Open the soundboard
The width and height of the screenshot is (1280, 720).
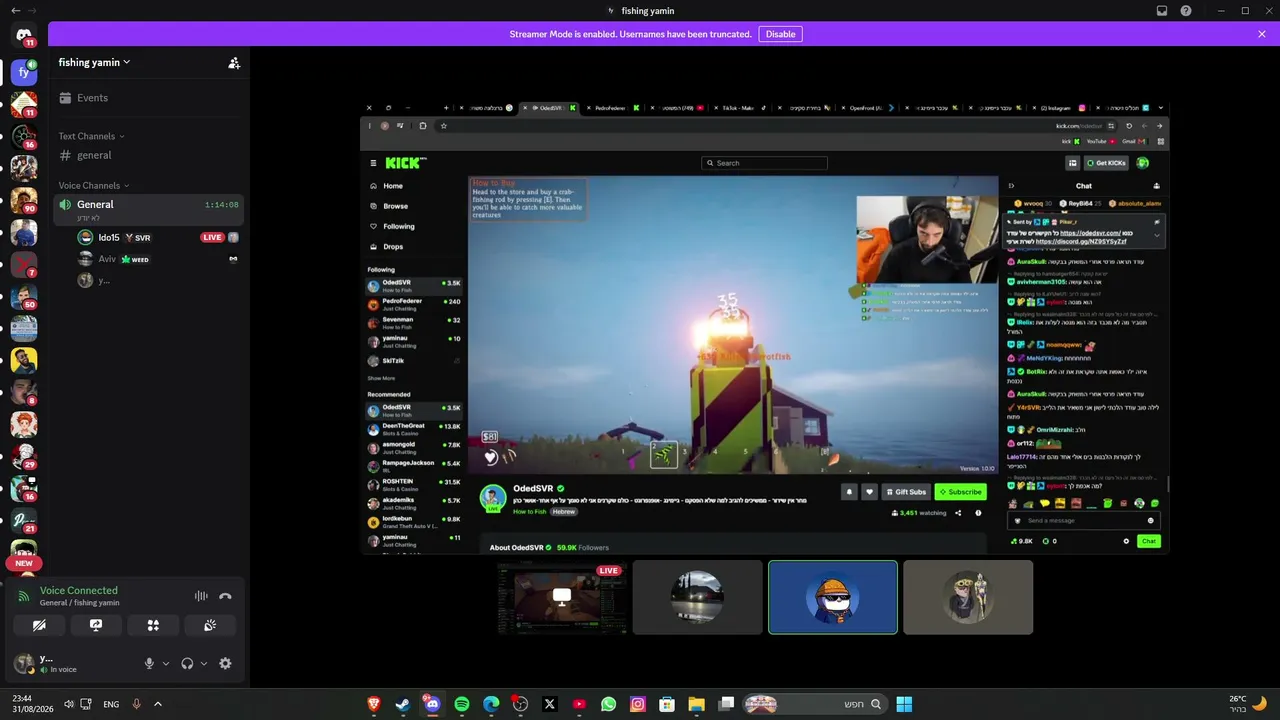click(x=210, y=625)
